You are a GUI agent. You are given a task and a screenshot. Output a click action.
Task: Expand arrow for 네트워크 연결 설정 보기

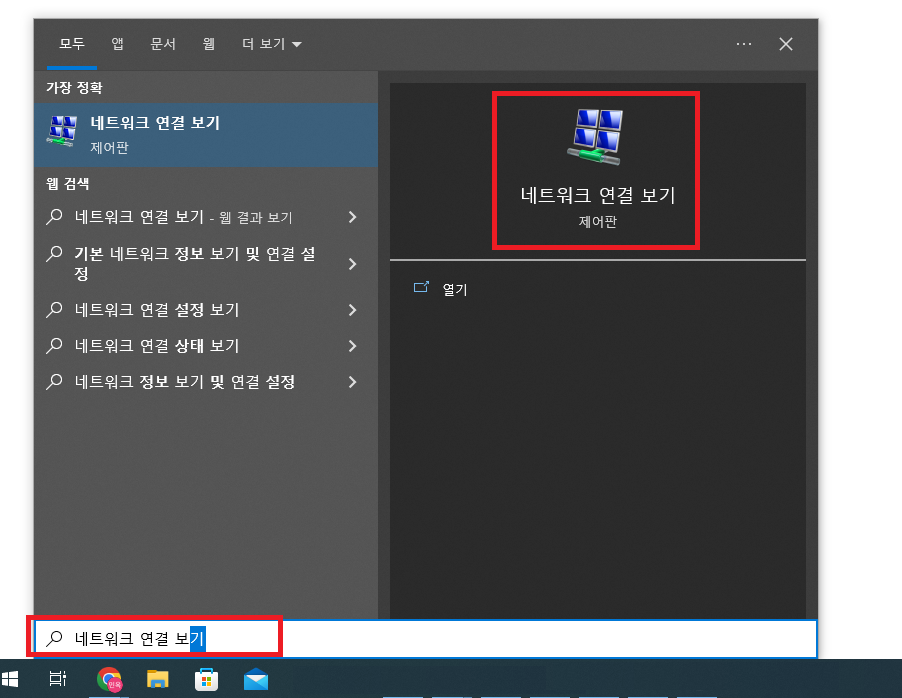352,310
